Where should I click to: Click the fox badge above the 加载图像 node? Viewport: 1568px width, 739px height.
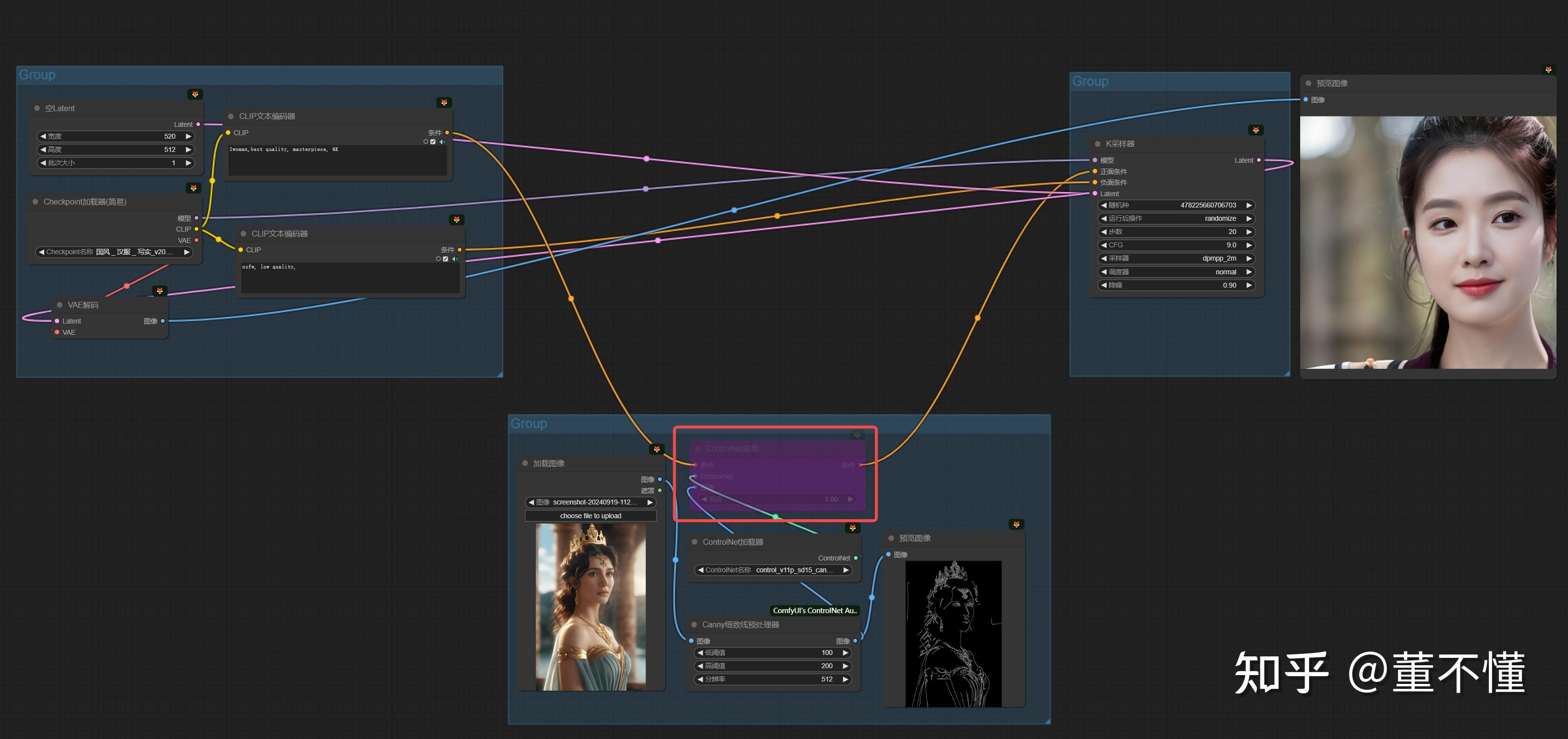(x=656, y=449)
